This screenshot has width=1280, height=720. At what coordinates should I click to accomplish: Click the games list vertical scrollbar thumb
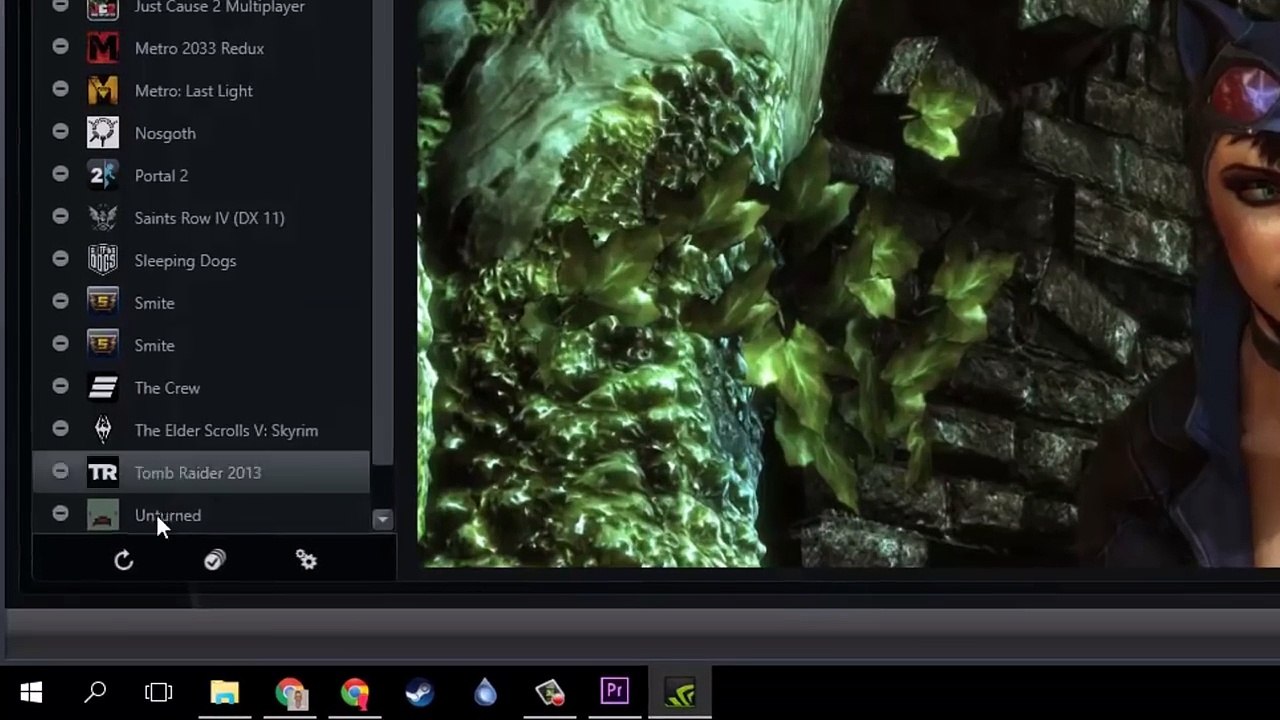pos(382,230)
